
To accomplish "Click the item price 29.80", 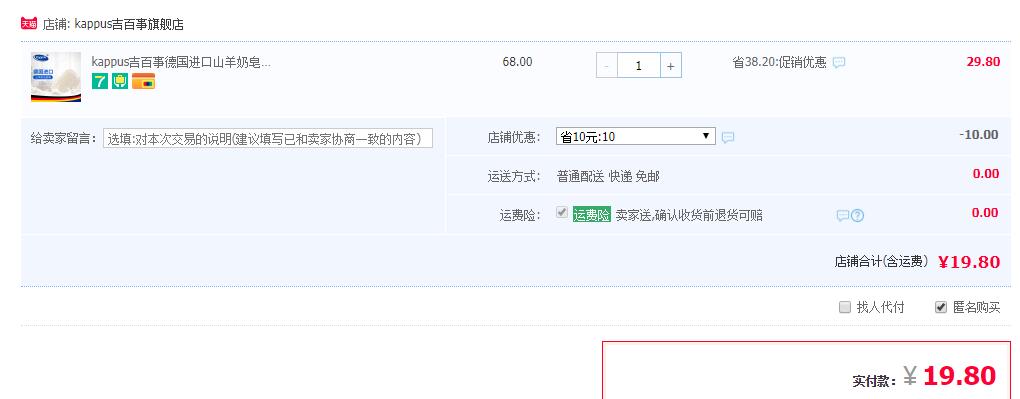I will pyautogui.click(x=983, y=62).
